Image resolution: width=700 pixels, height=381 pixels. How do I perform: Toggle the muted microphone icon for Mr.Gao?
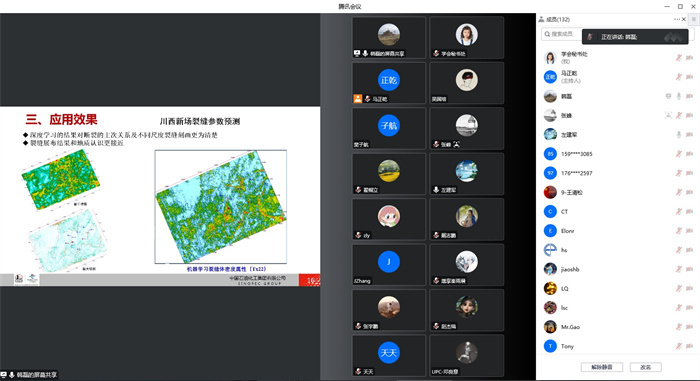coord(679,327)
